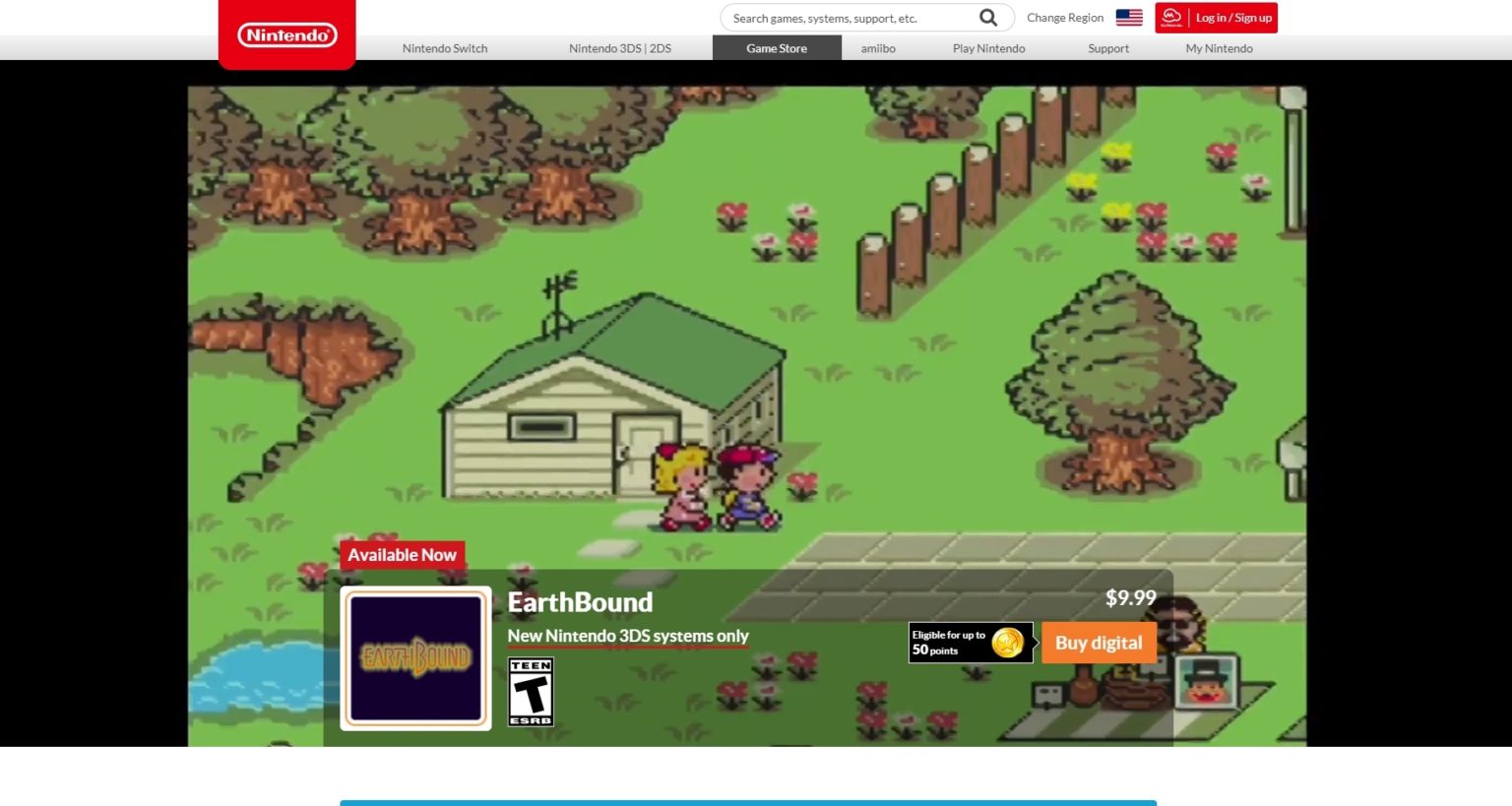The height and width of the screenshot is (806, 1512).
Task: Open the Support menu item
Action: (1108, 48)
